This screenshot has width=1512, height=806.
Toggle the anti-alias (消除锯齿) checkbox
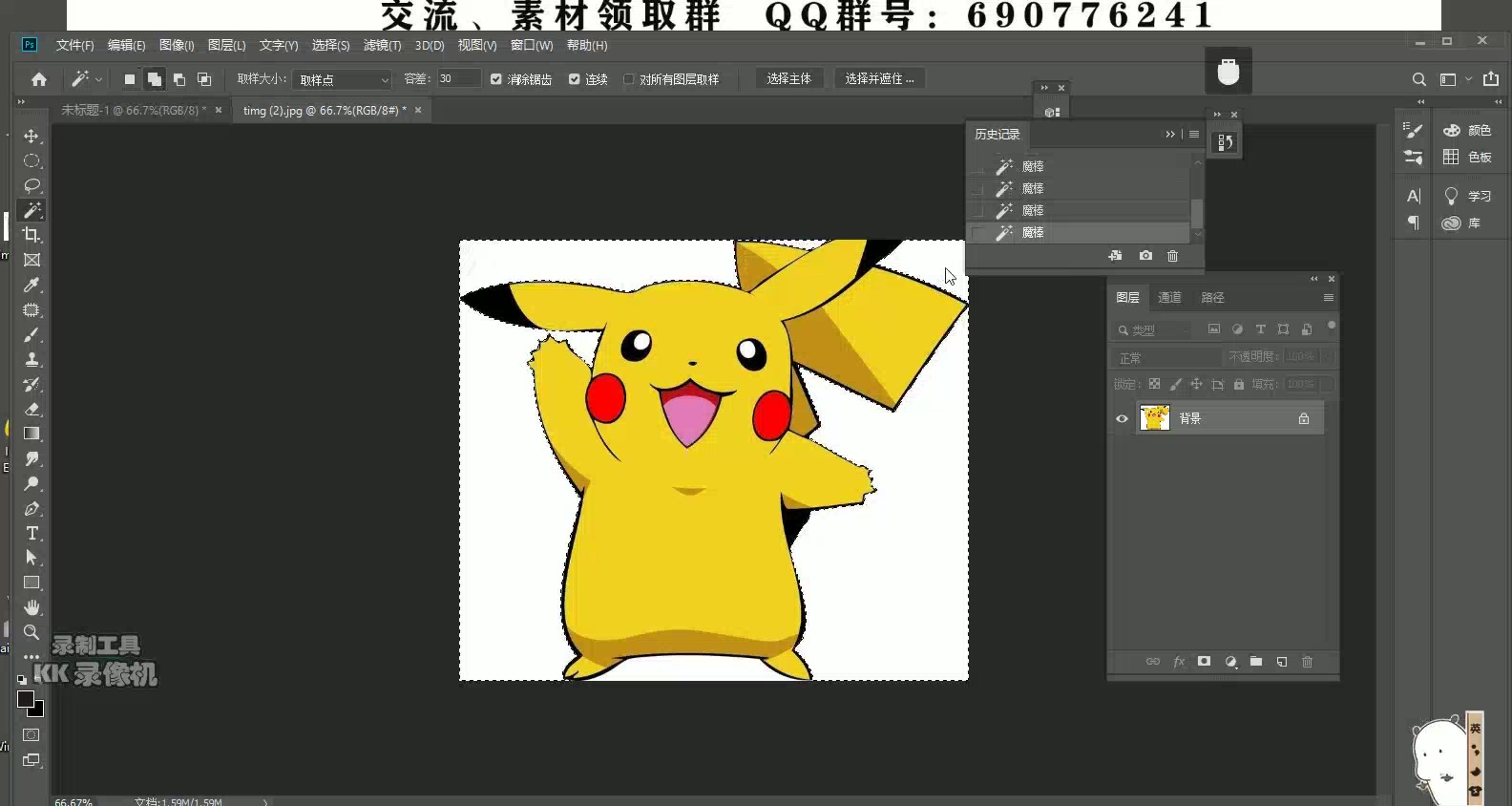click(496, 79)
